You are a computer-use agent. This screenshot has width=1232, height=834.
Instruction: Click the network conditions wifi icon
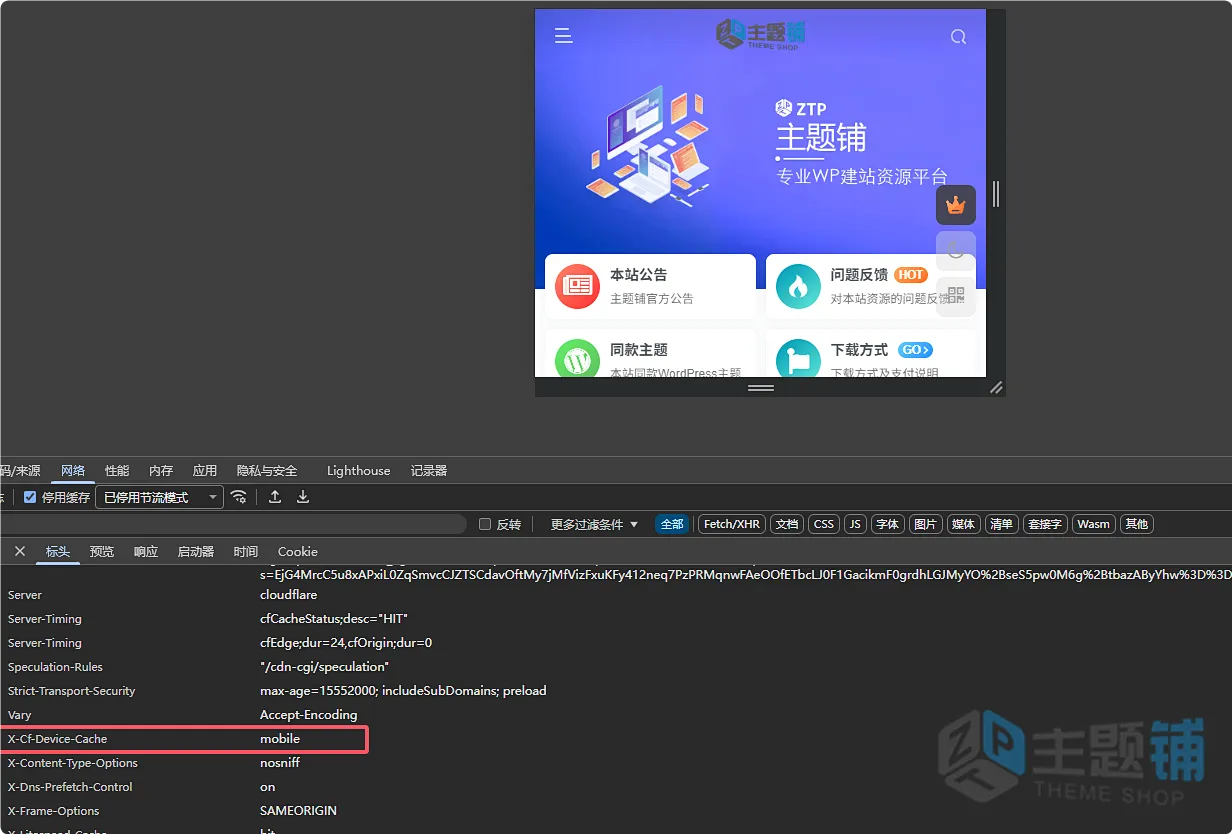238,497
